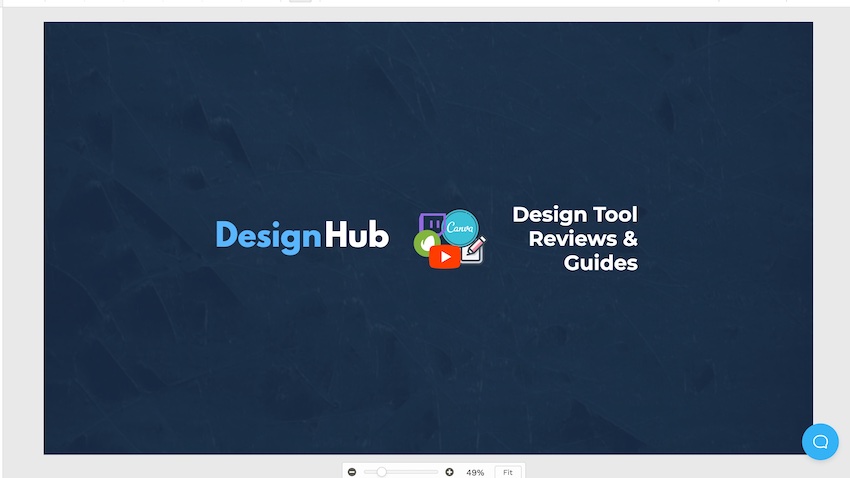
Task: Fit the canvas with the Fit button
Action: [508, 472]
